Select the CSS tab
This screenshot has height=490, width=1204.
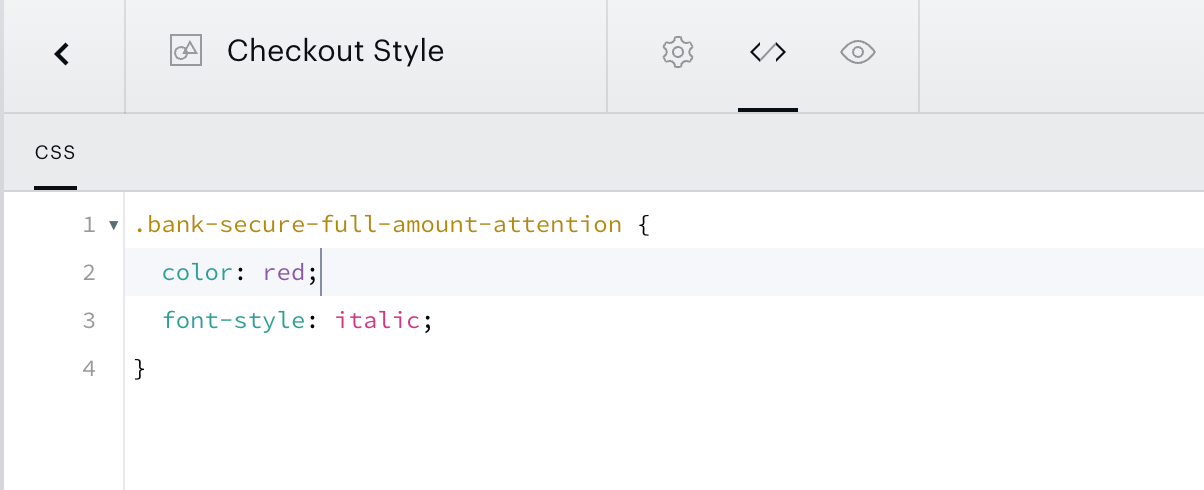point(55,153)
